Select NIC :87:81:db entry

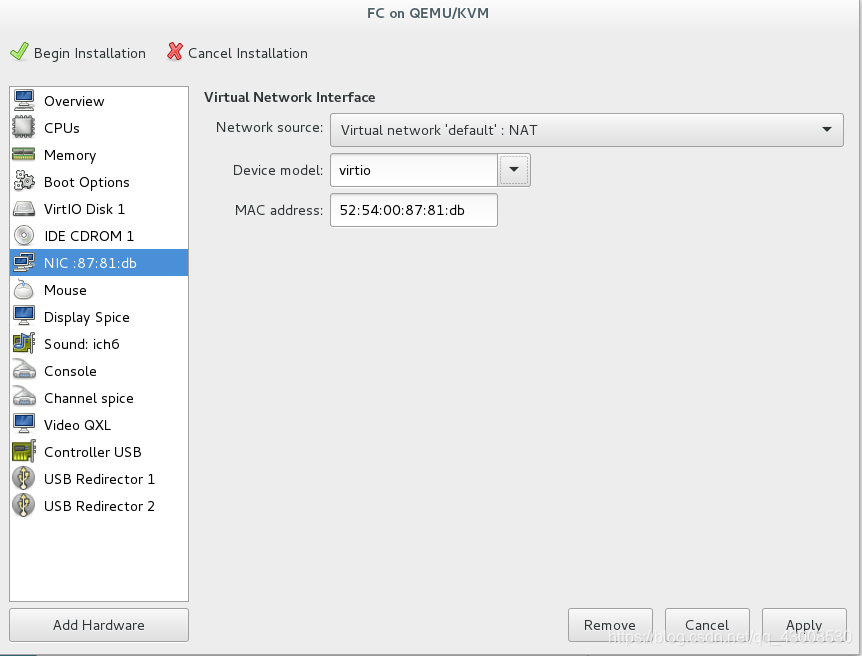99,262
